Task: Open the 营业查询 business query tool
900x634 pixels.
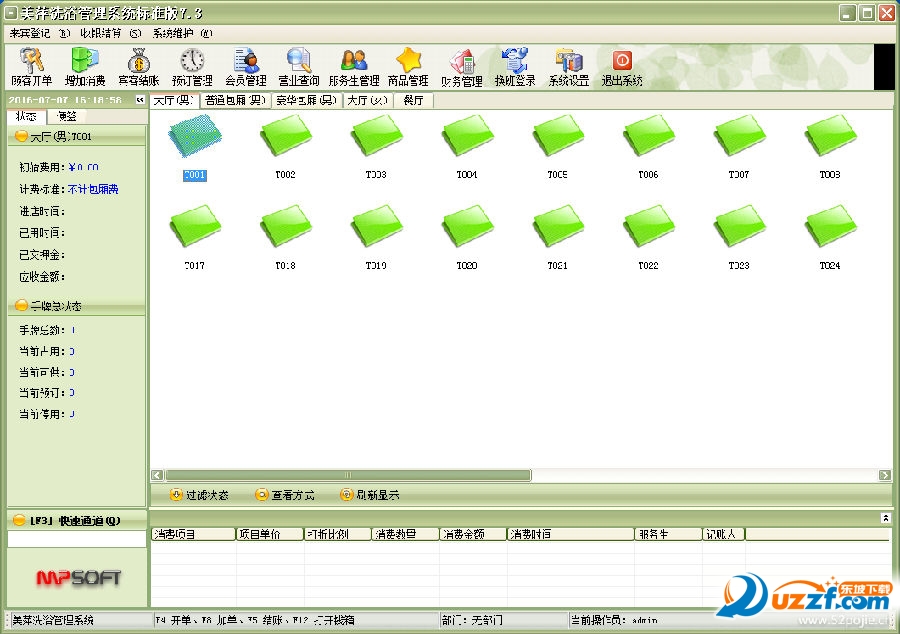Action: (x=298, y=66)
